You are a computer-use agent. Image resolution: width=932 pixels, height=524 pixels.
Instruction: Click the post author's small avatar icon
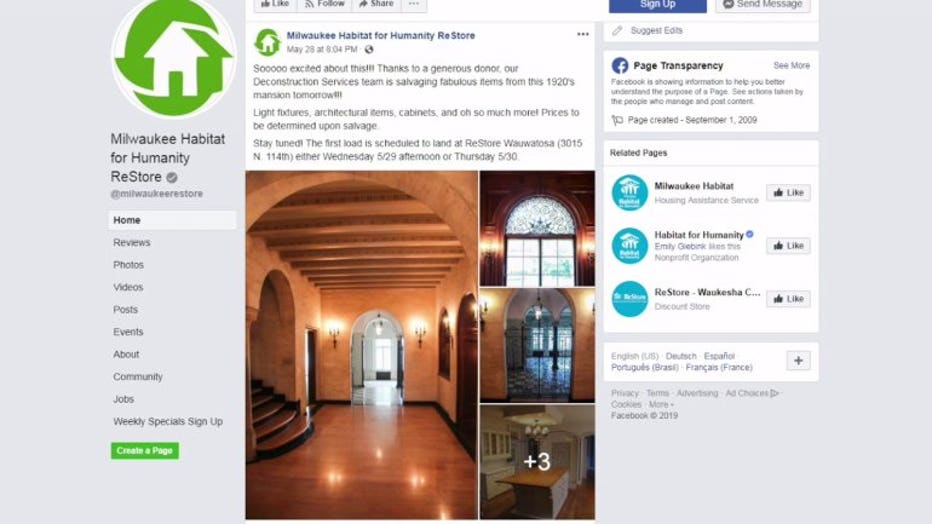click(267, 42)
